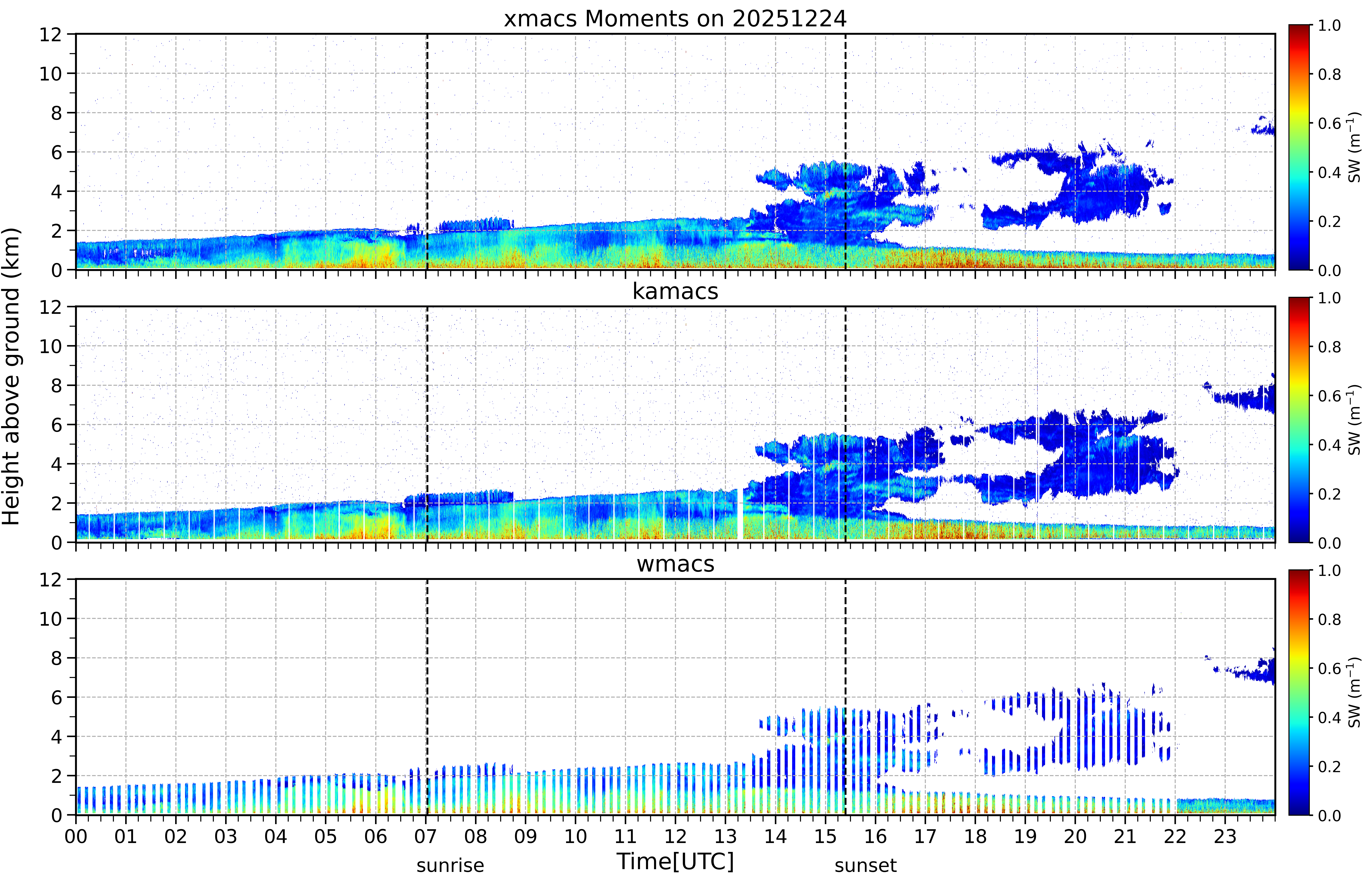The image size is (1372, 885).
Task: Click the 'wmacs' panel title
Action: (x=675, y=564)
